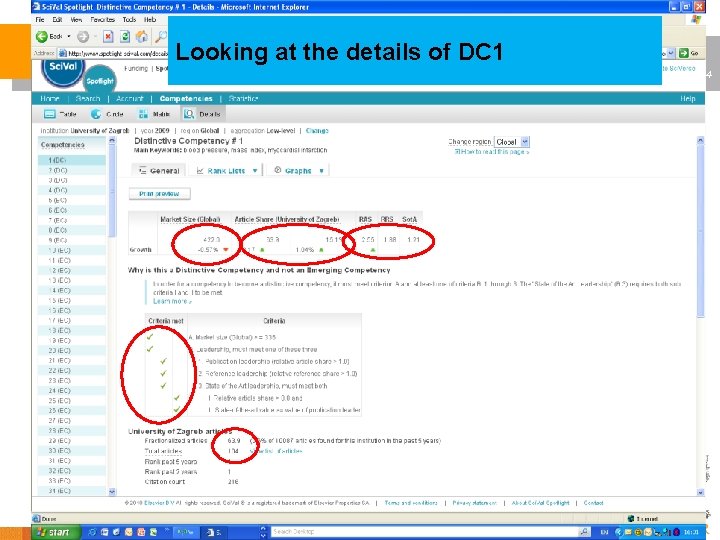Click the Terms and conditions footer link
The height and width of the screenshot is (540, 720).
pyautogui.click(x=411, y=503)
